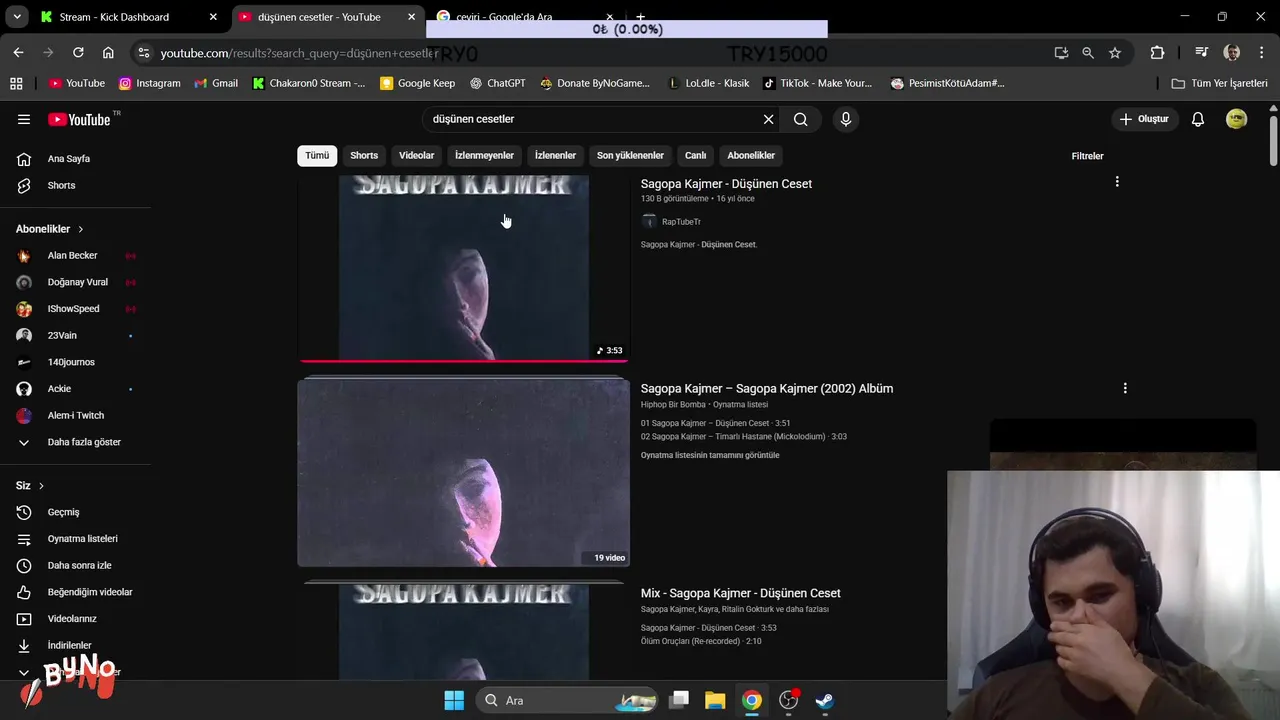The height and width of the screenshot is (720, 1280).
Task: Open the YouTube bookmark
Action: point(77,83)
